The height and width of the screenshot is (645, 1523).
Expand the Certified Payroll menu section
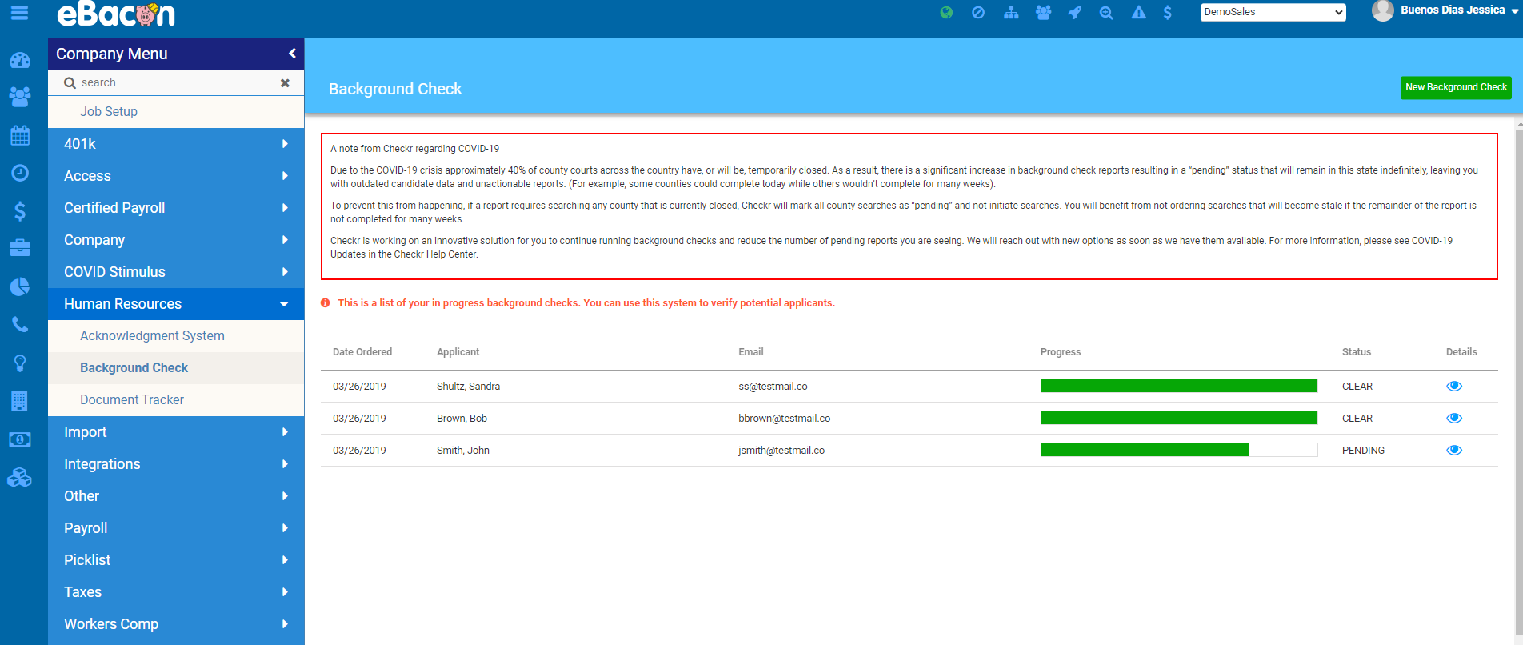coord(176,208)
